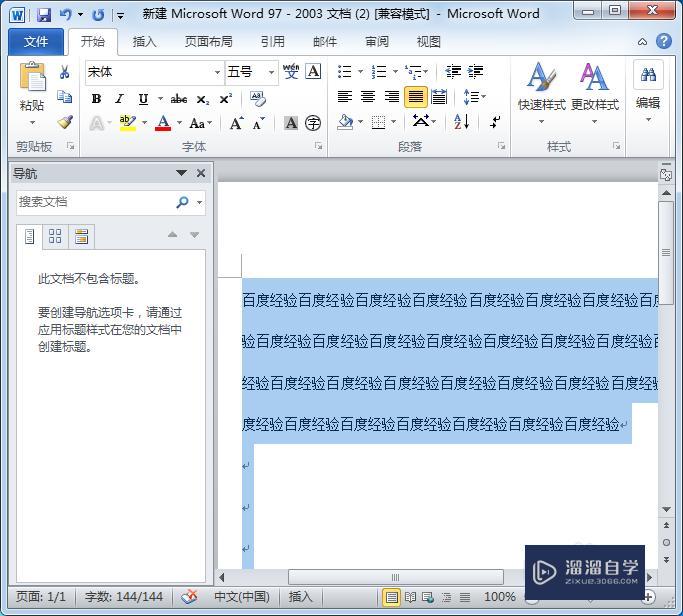Switch to the 视图 tab
The width and height of the screenshot is (683, 616).
point(429,41)
